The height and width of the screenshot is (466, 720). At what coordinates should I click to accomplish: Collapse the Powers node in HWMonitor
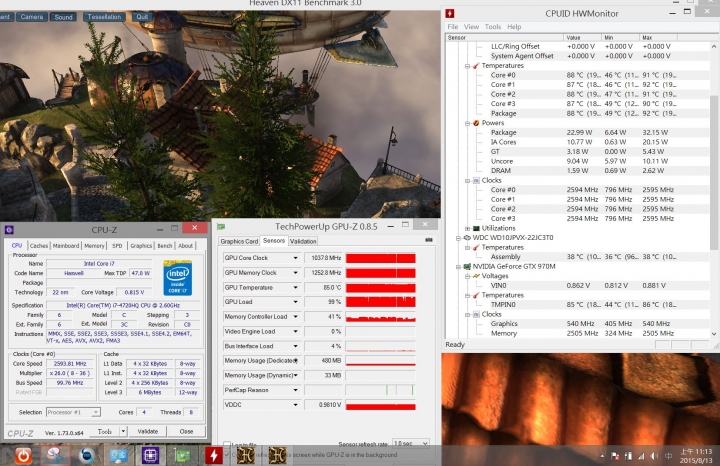click(467, 123)
